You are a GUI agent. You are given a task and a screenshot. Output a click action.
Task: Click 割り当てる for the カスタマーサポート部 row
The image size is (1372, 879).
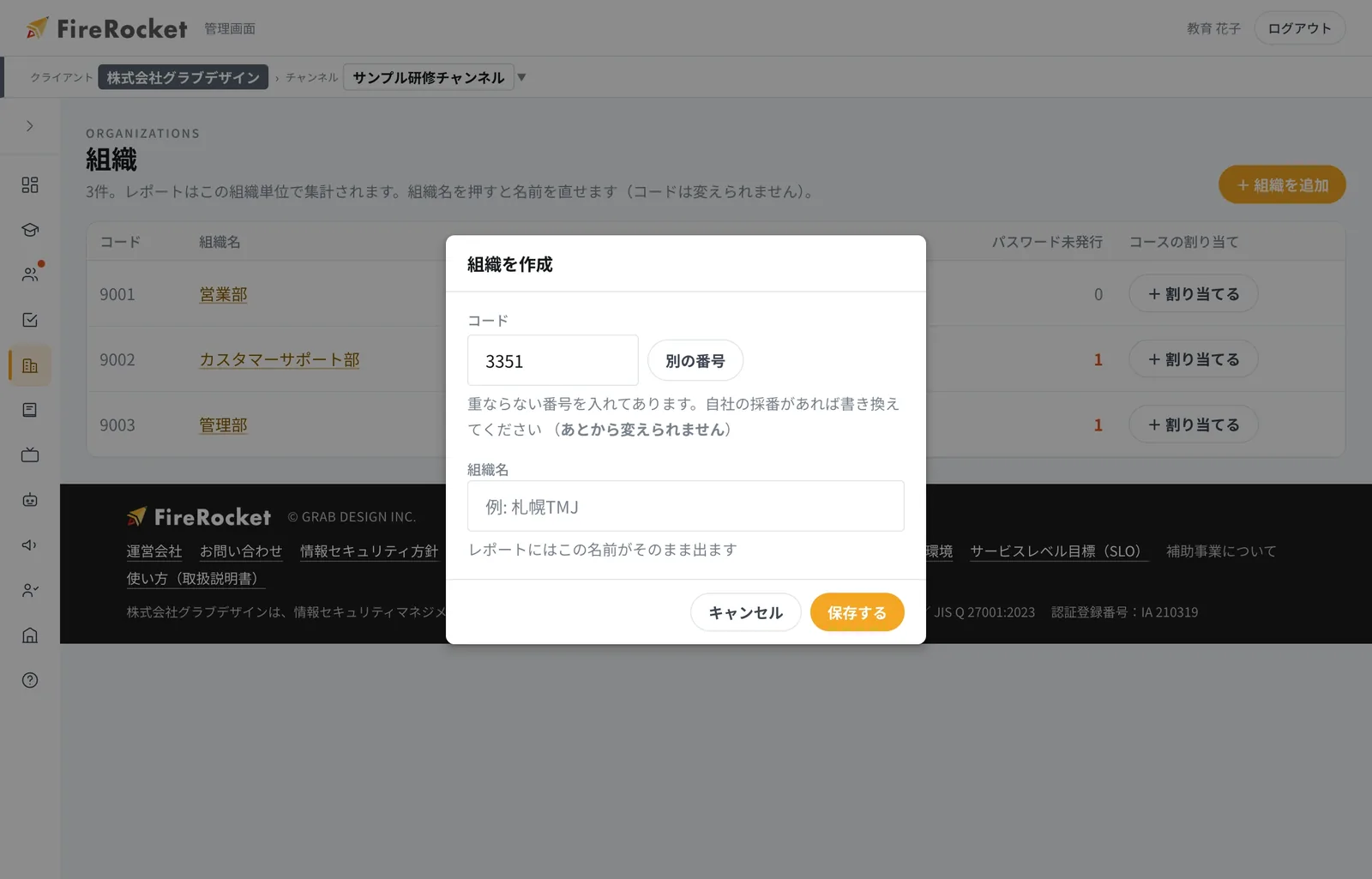(x=1194, y=358)
